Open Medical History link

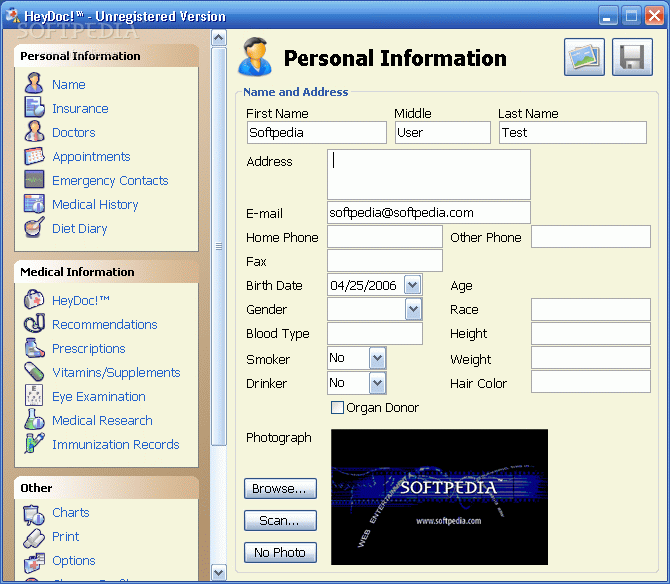[x=95, y=205]
